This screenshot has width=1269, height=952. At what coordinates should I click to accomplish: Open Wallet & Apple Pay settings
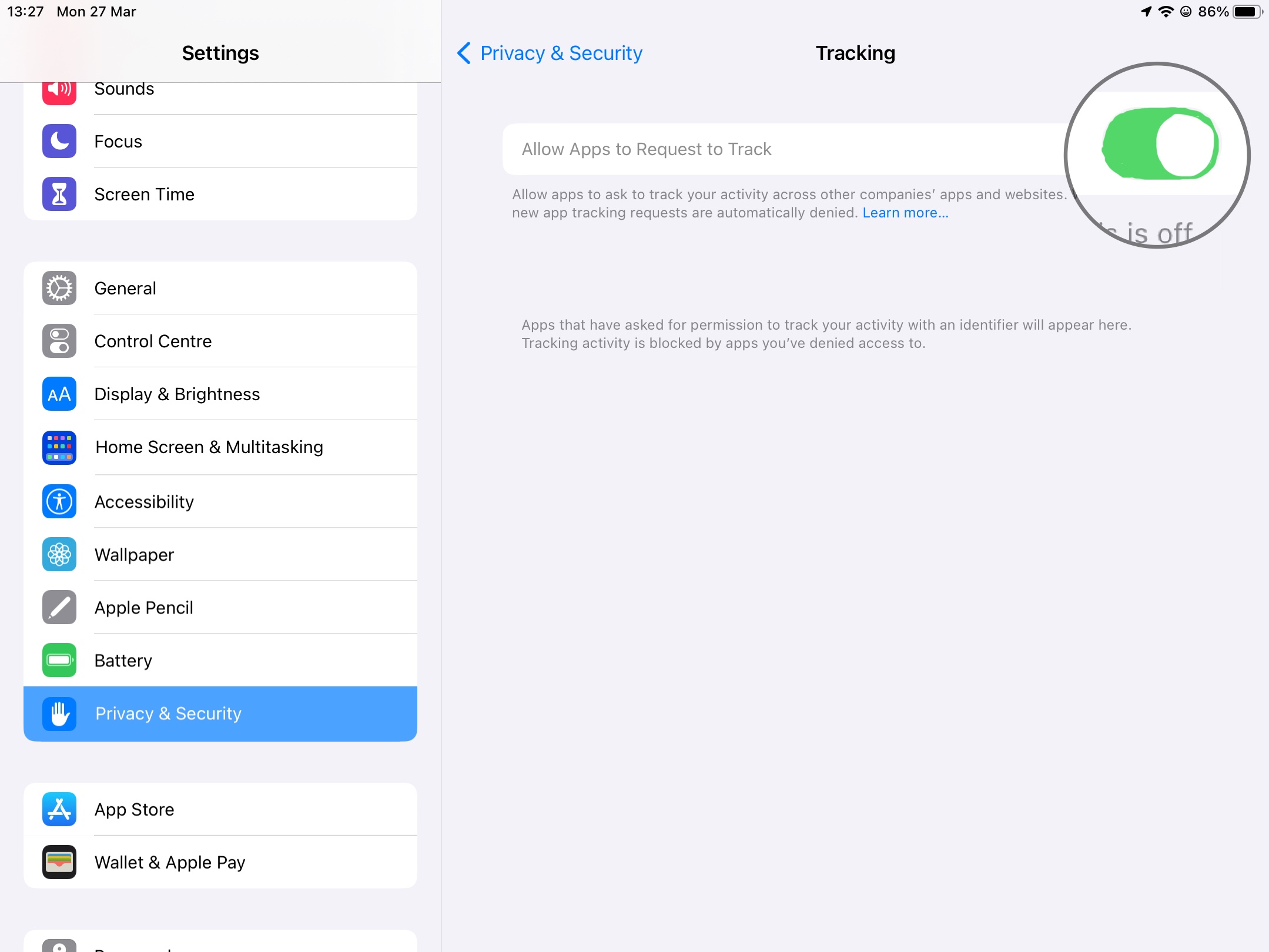pyautogui.click(x=220, y=862)
